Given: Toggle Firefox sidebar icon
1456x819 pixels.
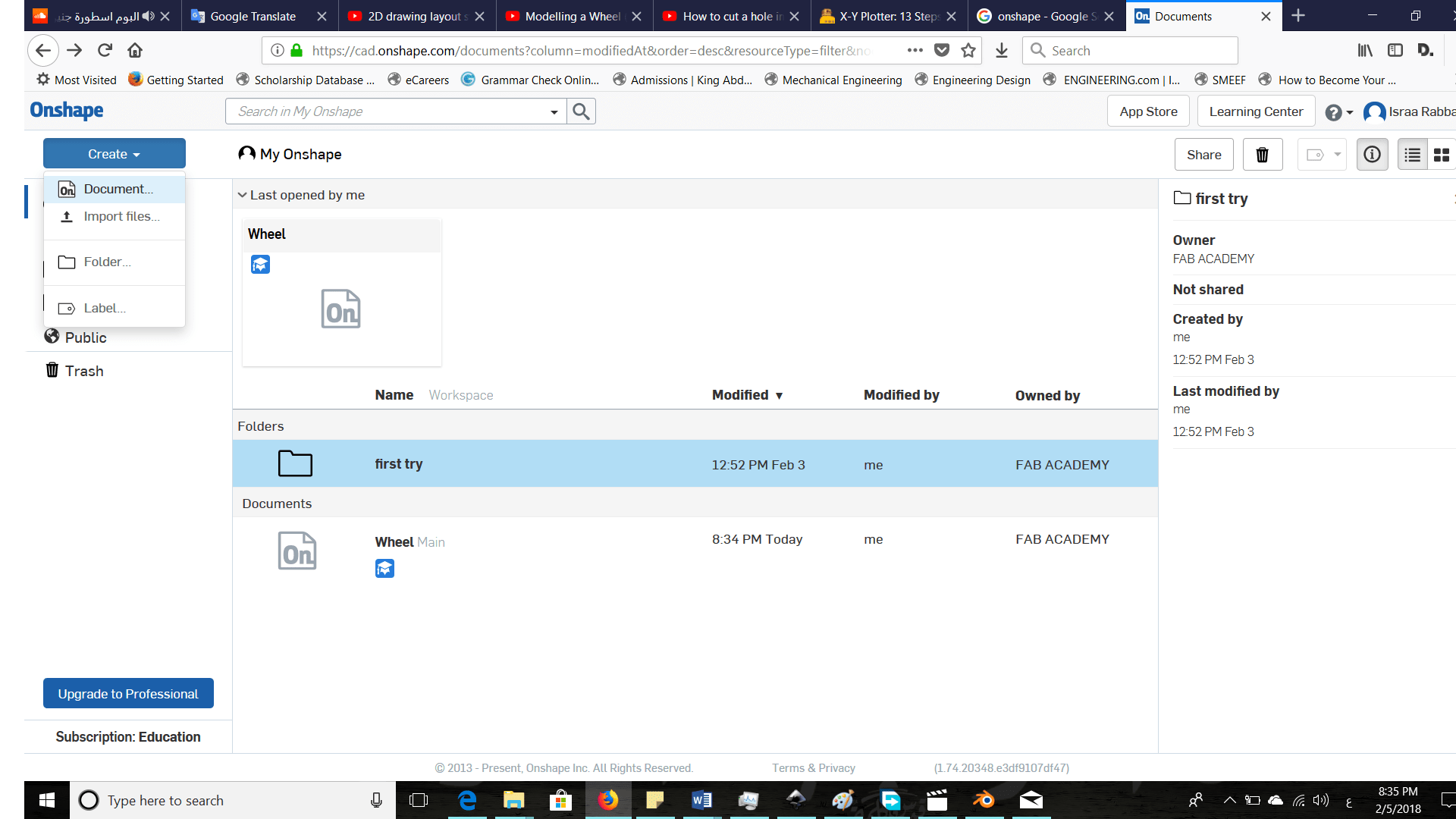Looking at the screenshot, I should coord(1395,51).
